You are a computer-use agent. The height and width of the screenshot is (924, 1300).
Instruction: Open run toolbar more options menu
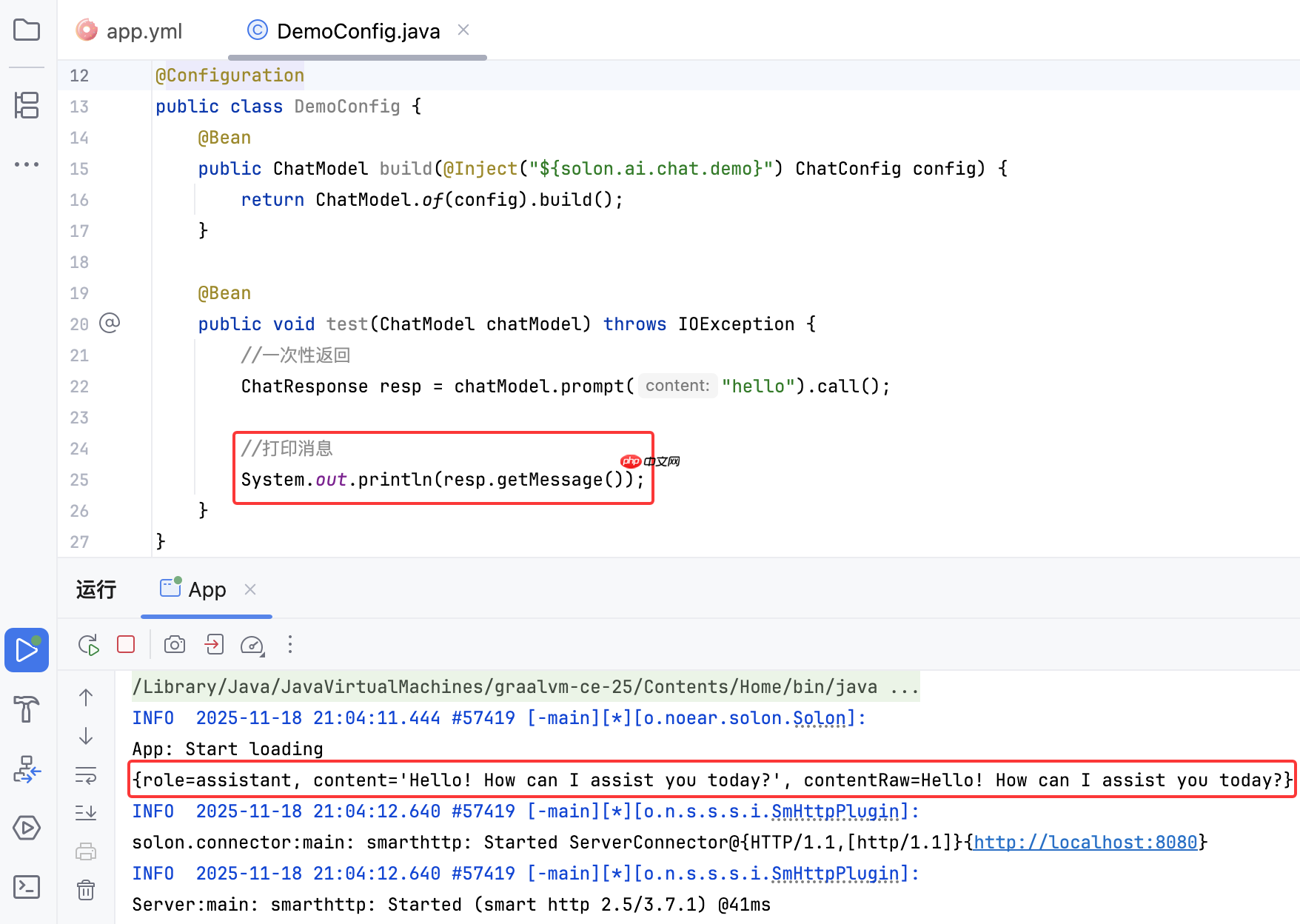[x=290, y=645]
